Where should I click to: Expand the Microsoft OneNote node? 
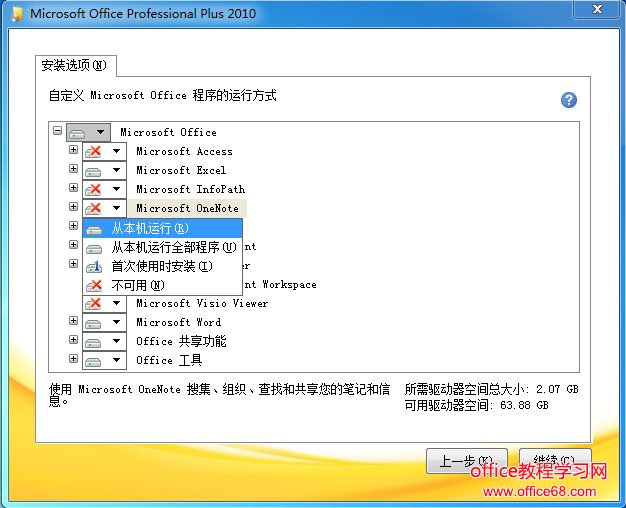(x=73, y=206)
